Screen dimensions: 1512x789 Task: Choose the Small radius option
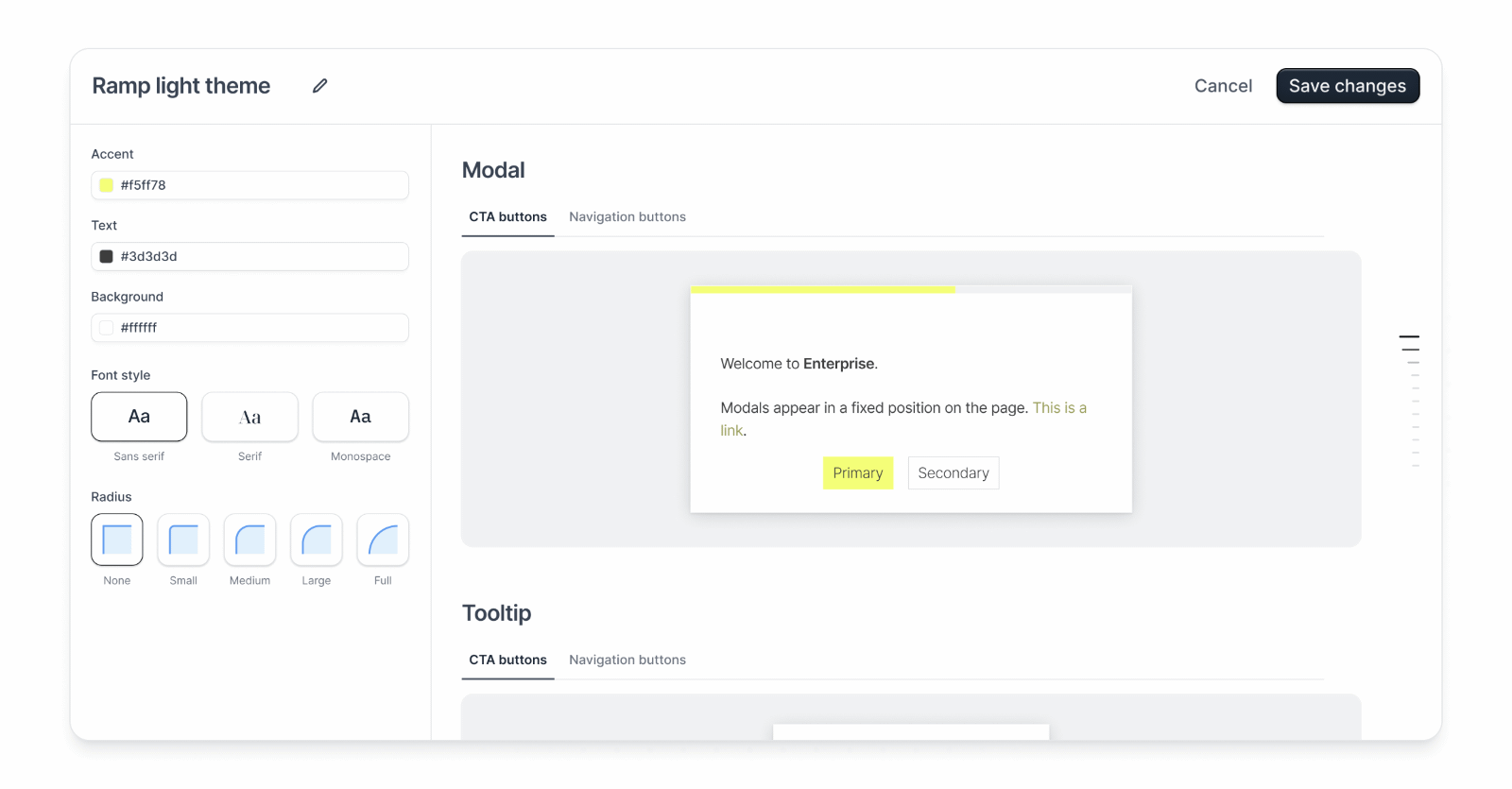coord(183,540)
